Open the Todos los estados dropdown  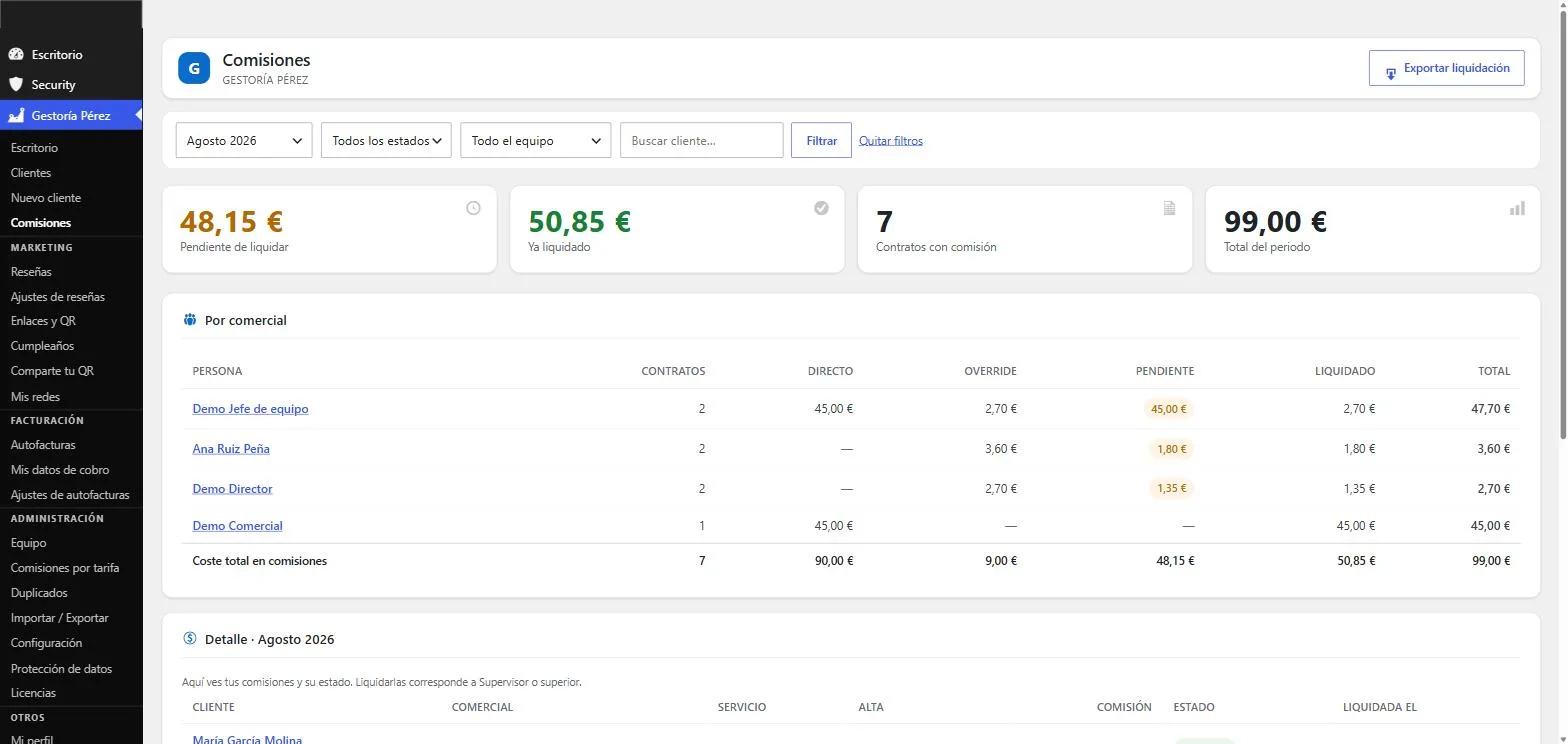pos(386,140)
